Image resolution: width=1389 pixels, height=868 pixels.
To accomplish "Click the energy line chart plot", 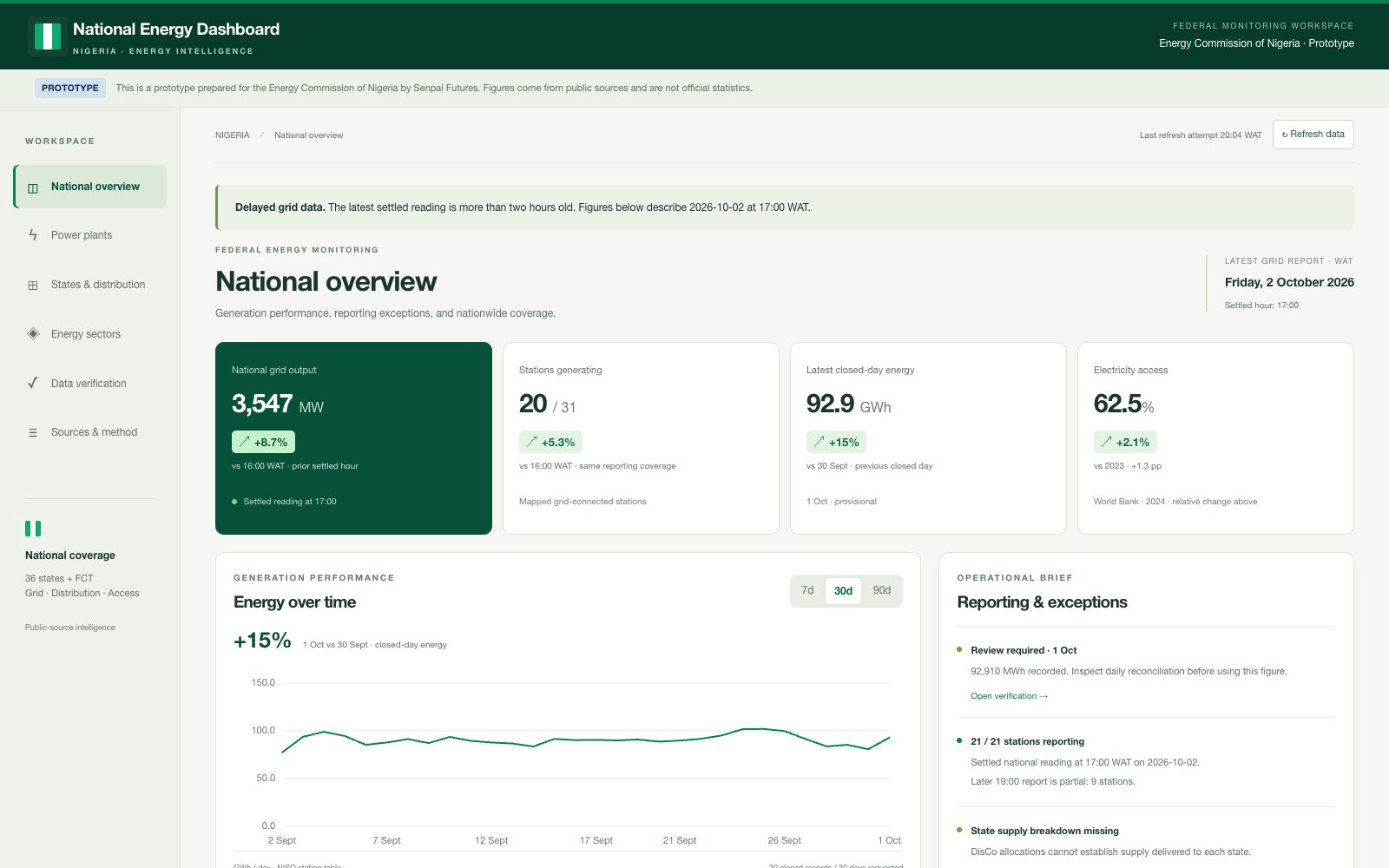I will (x=586, y=753).
